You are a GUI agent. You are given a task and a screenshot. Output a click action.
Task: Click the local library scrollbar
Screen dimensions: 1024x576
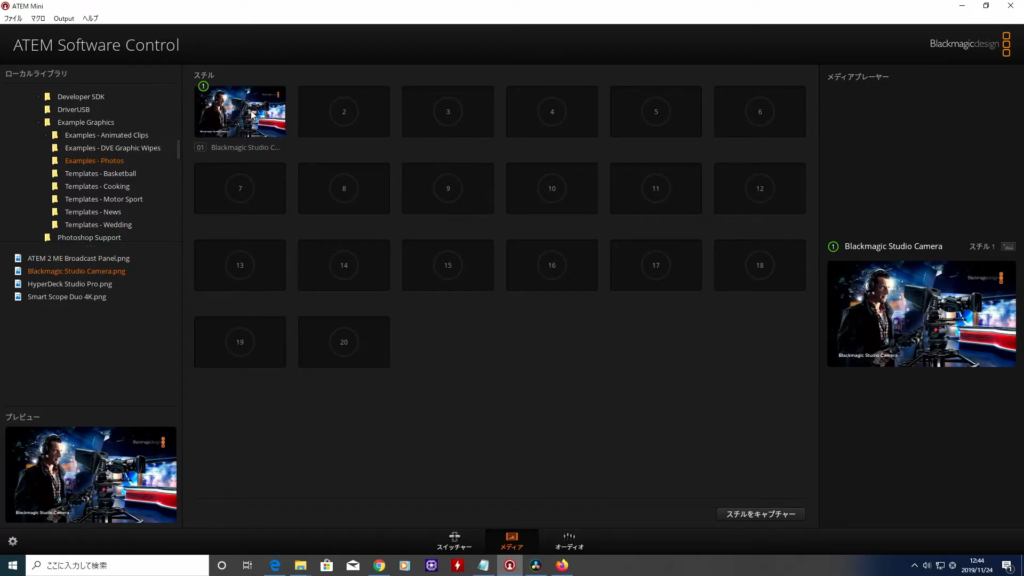[x=179, y=148]
